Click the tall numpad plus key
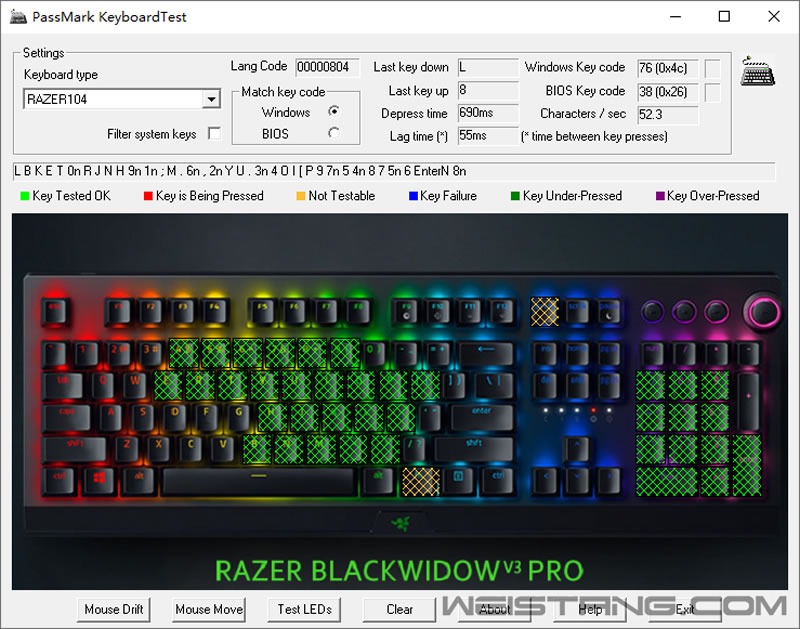Screen dimensions: 800x629 pos(748,401)
